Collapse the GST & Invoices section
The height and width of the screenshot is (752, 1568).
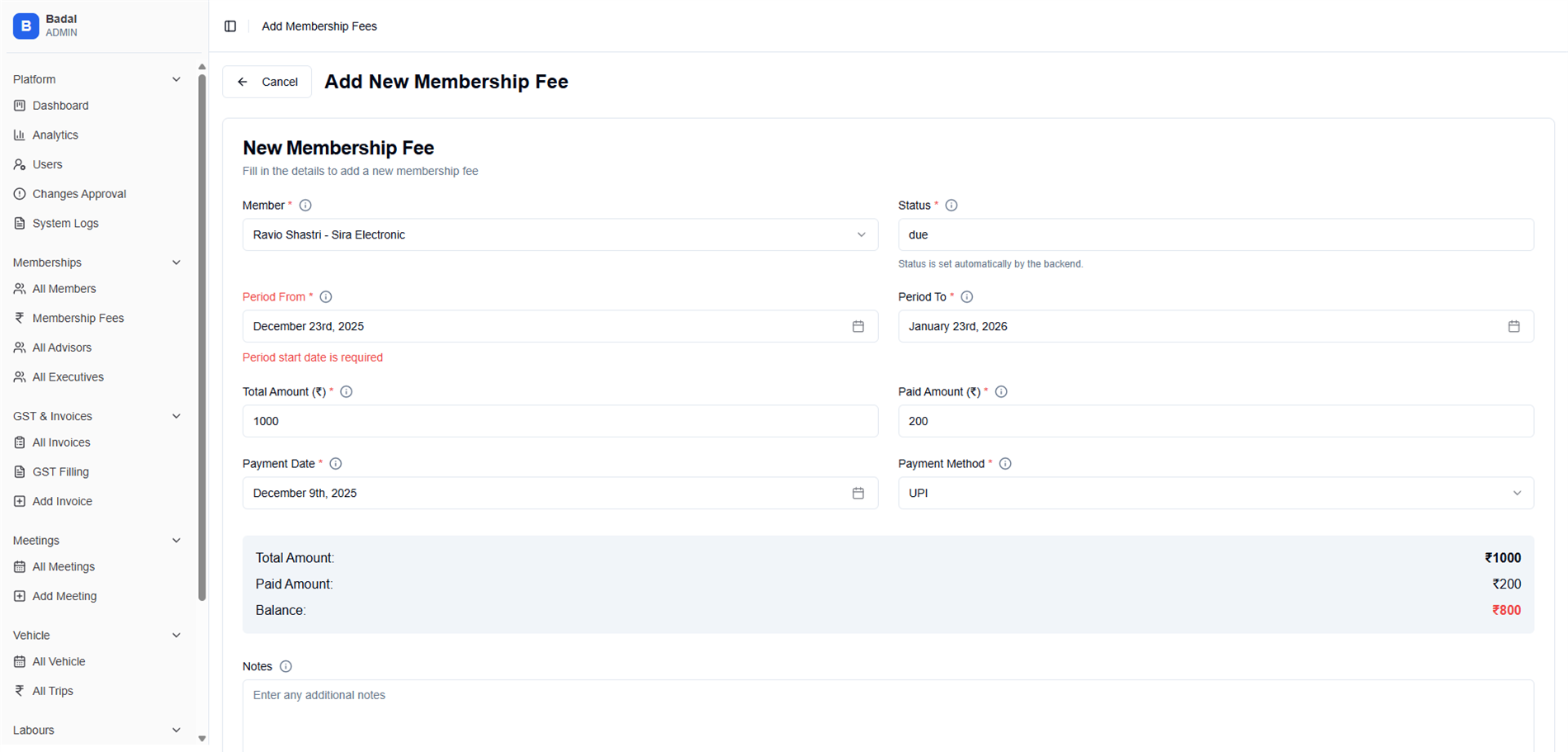tap(176, 417)
